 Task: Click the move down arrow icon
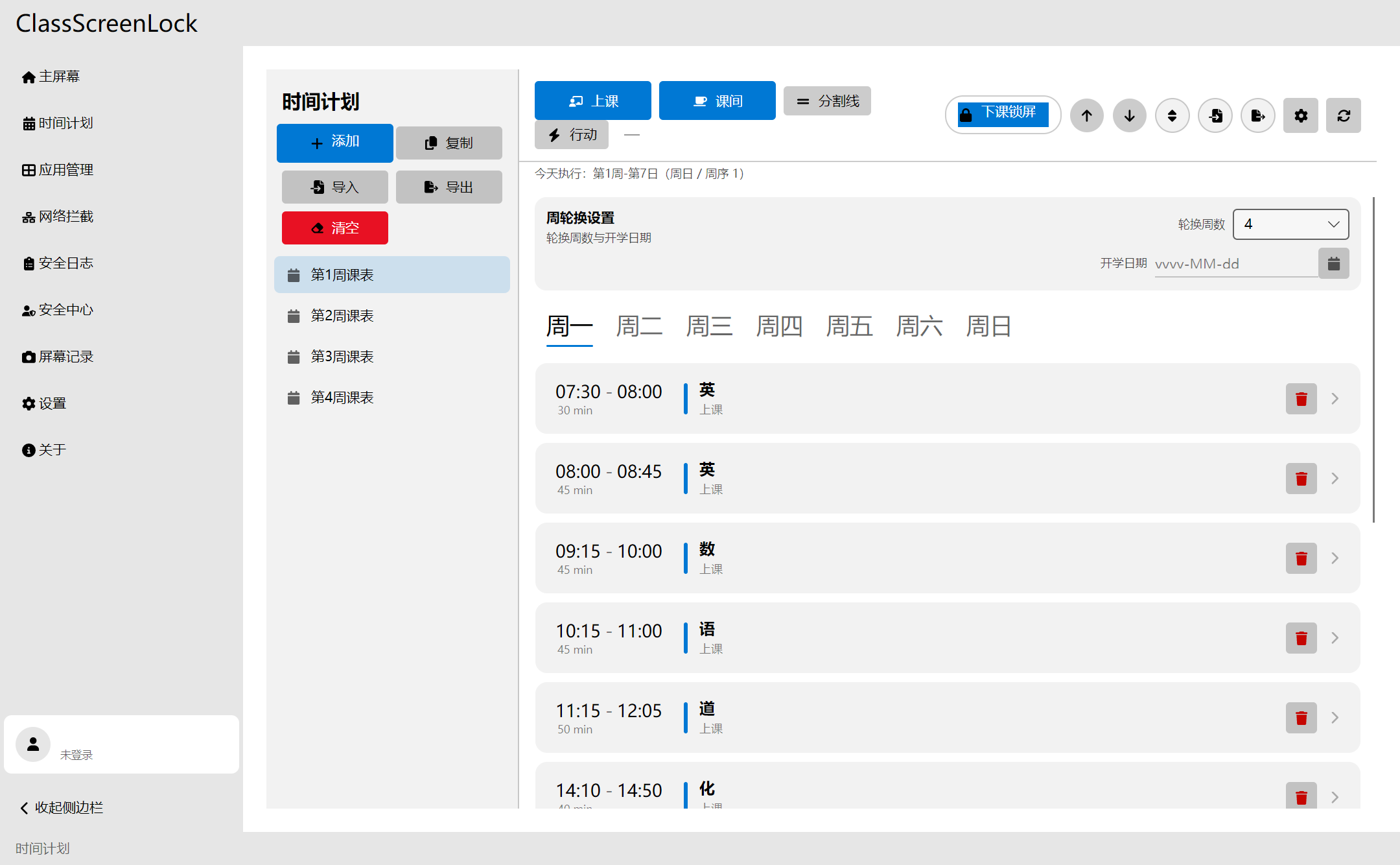click(x=1130, y=116)
